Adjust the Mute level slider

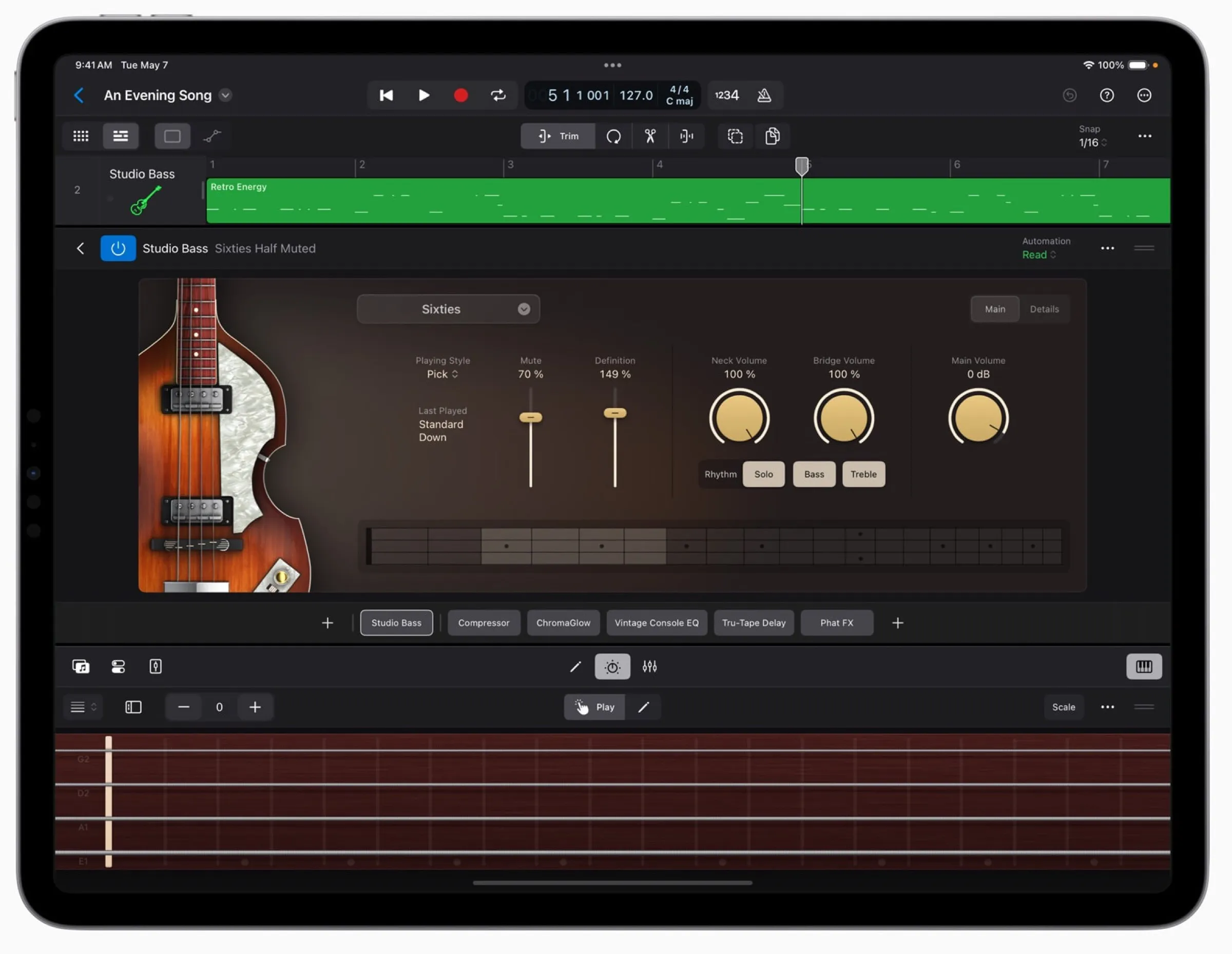pos(530,417)
